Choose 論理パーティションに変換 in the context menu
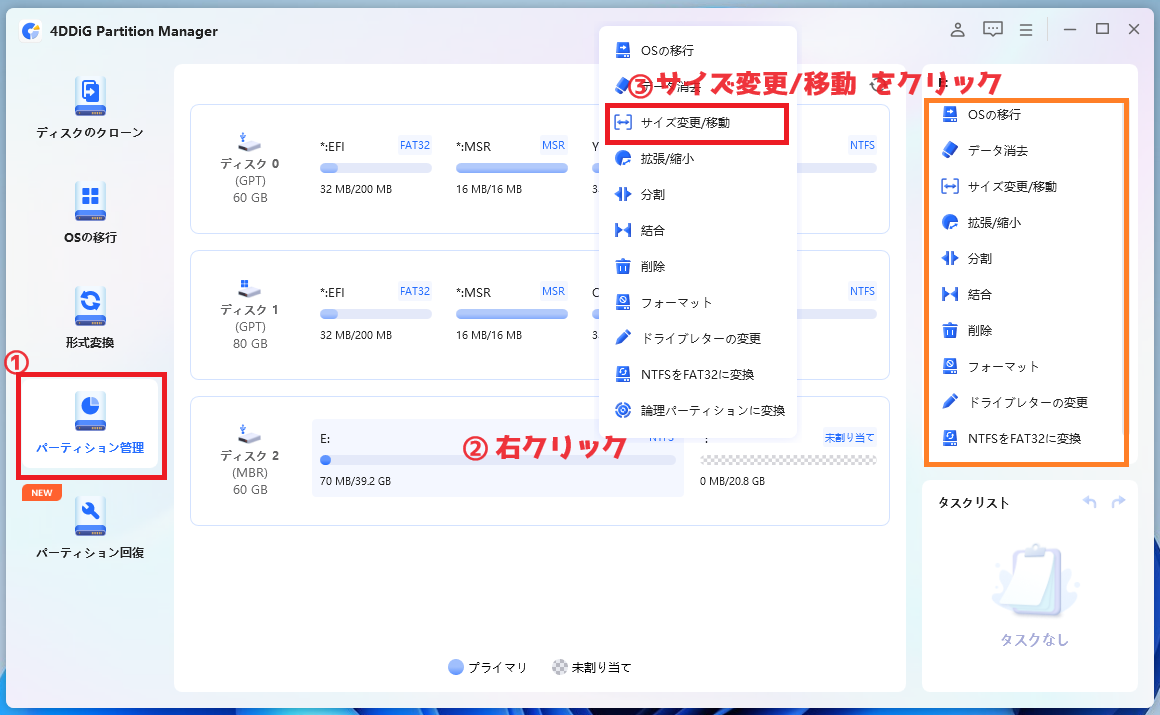 (698, 410)
